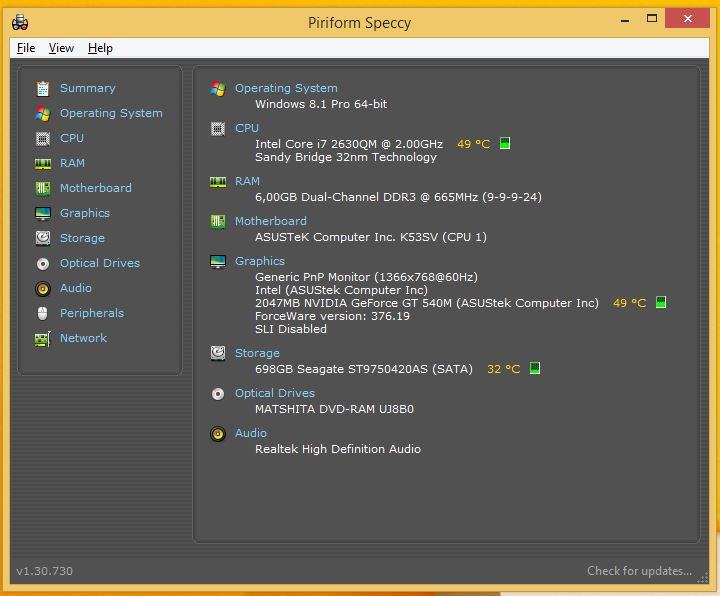View Storage section from sidebar
The height and width of the screenshot is (596, 720).
(82, 238)
